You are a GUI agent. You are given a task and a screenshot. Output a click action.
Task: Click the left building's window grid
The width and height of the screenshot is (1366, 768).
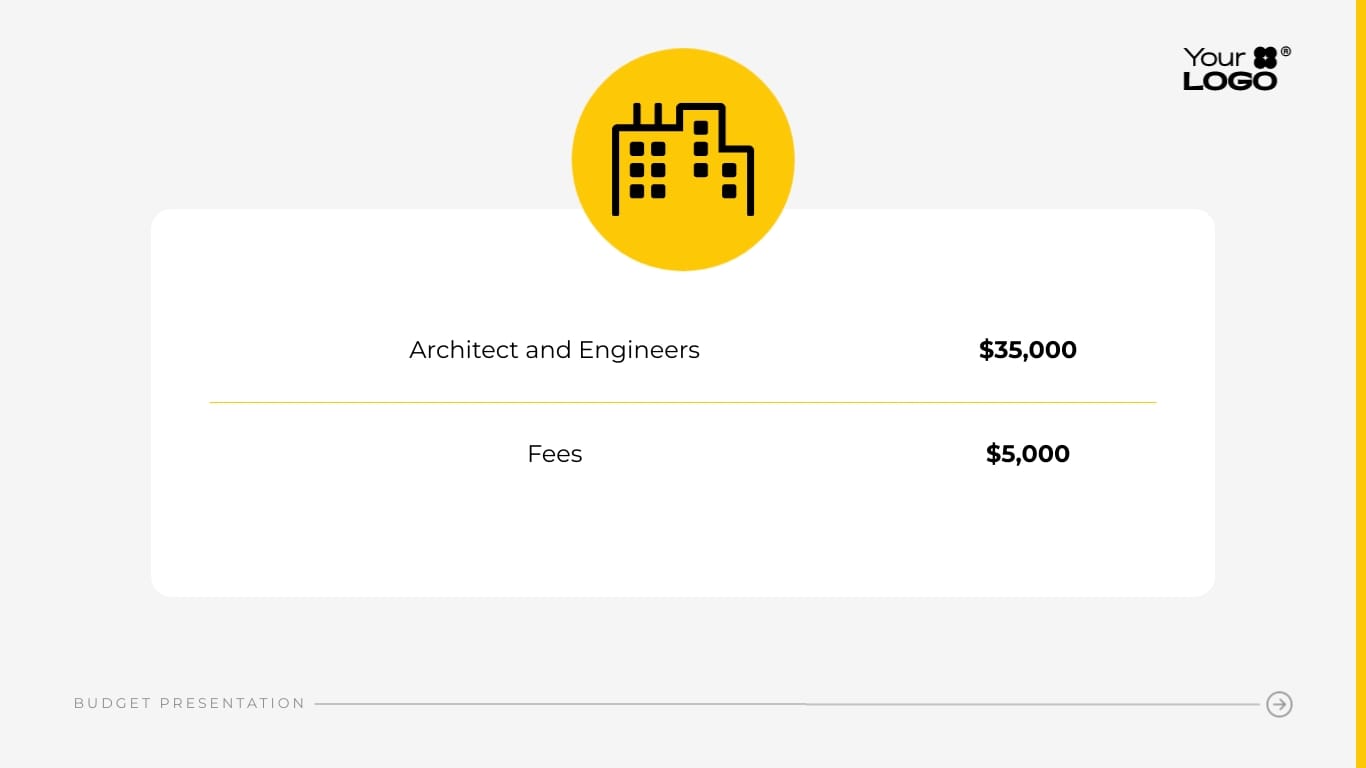(647, 170)
